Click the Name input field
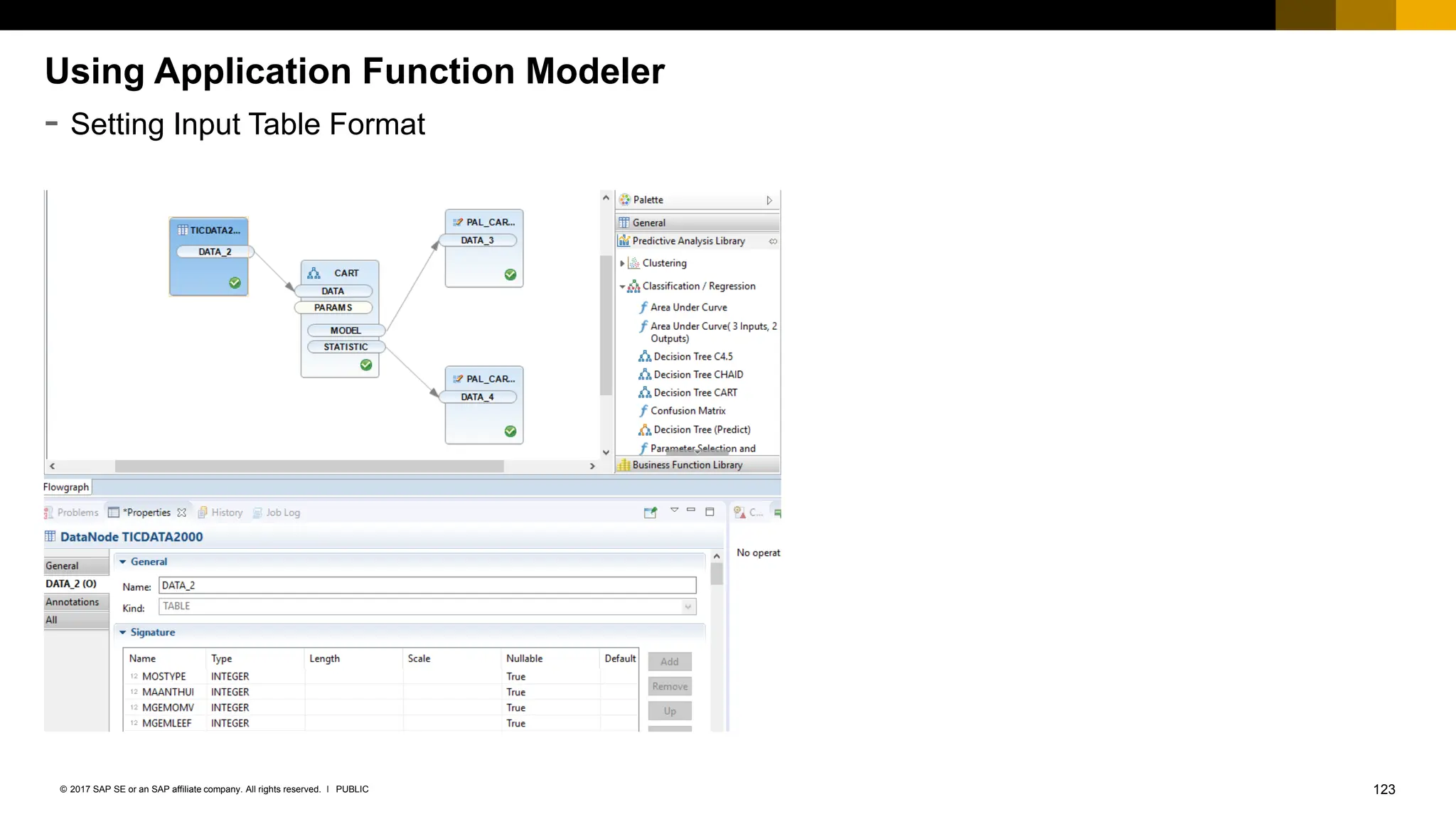This screenshot has height=819, width=1456. pos(427,585)
